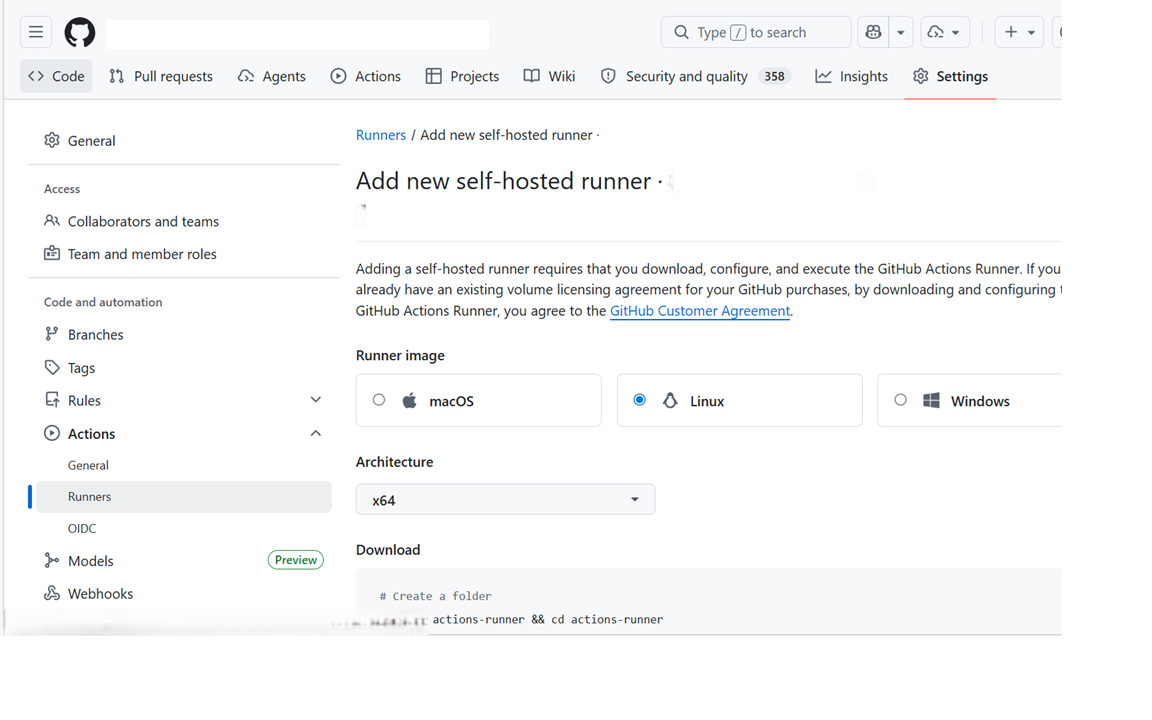Open the Pull requests tab
The image size is (1152, 720).
point(161,76)
